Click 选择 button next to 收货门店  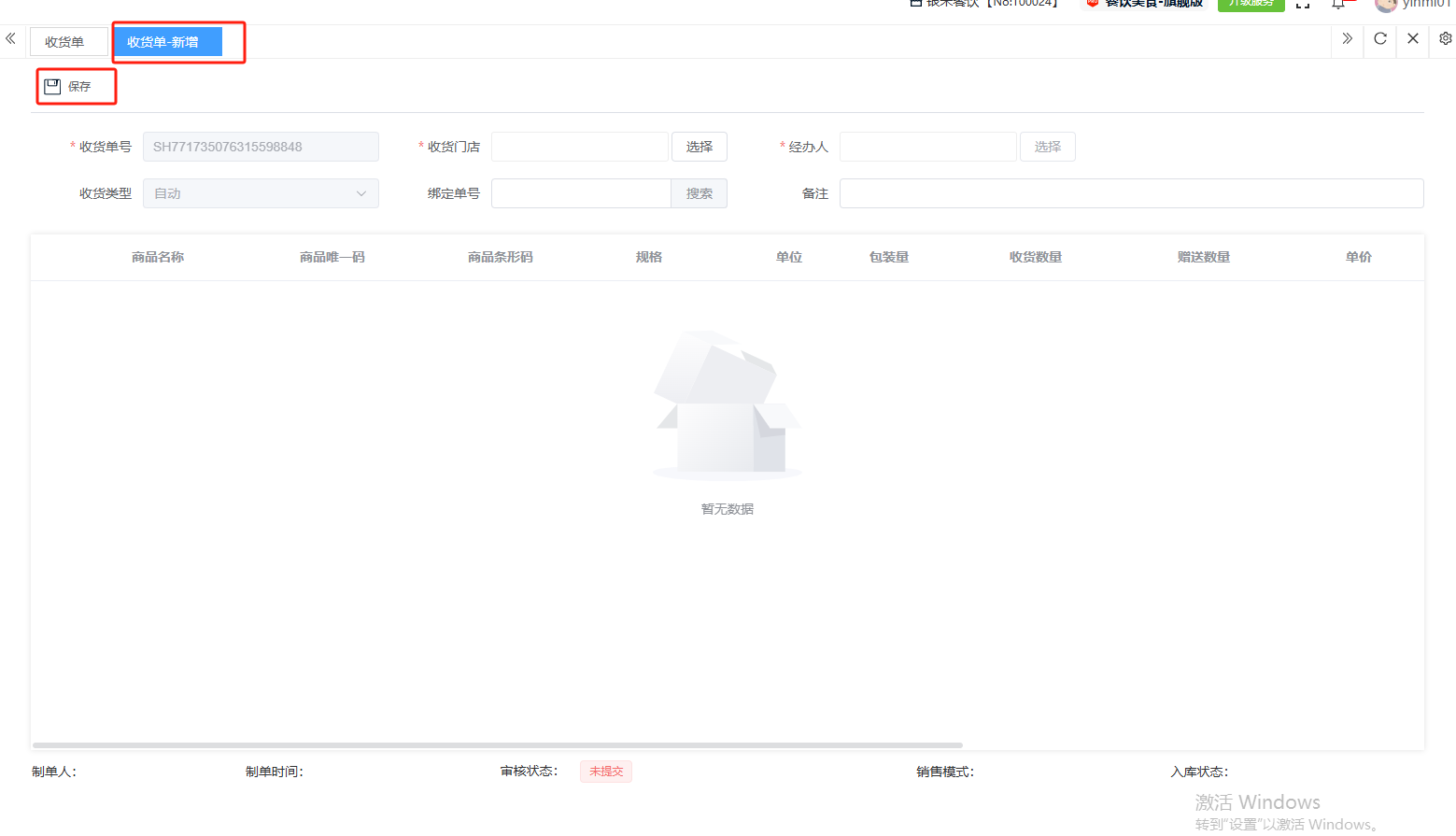point(699,147)
